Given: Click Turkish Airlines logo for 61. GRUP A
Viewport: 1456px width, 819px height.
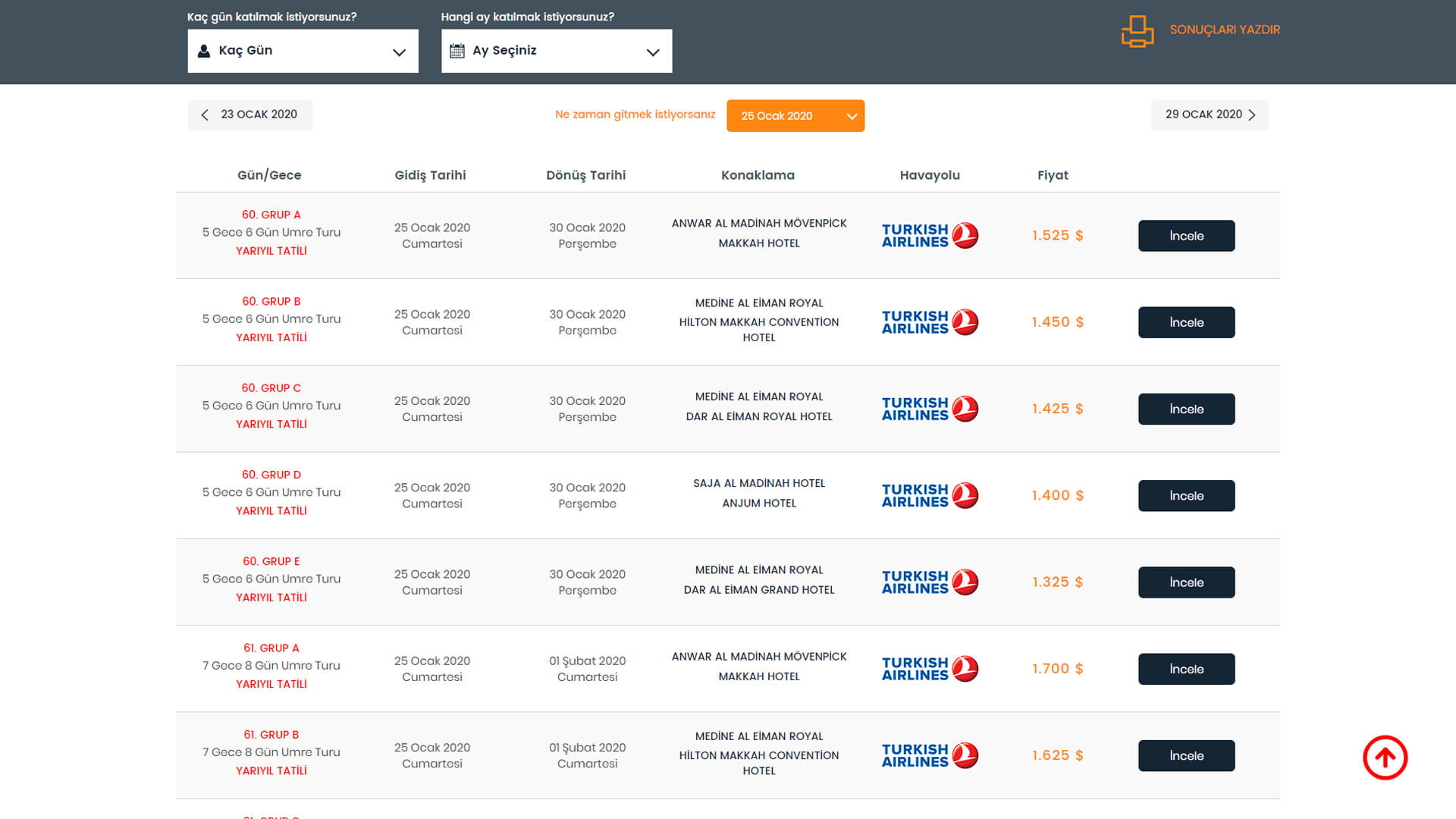Looking at the screenshot, I should tap(930, 668).
